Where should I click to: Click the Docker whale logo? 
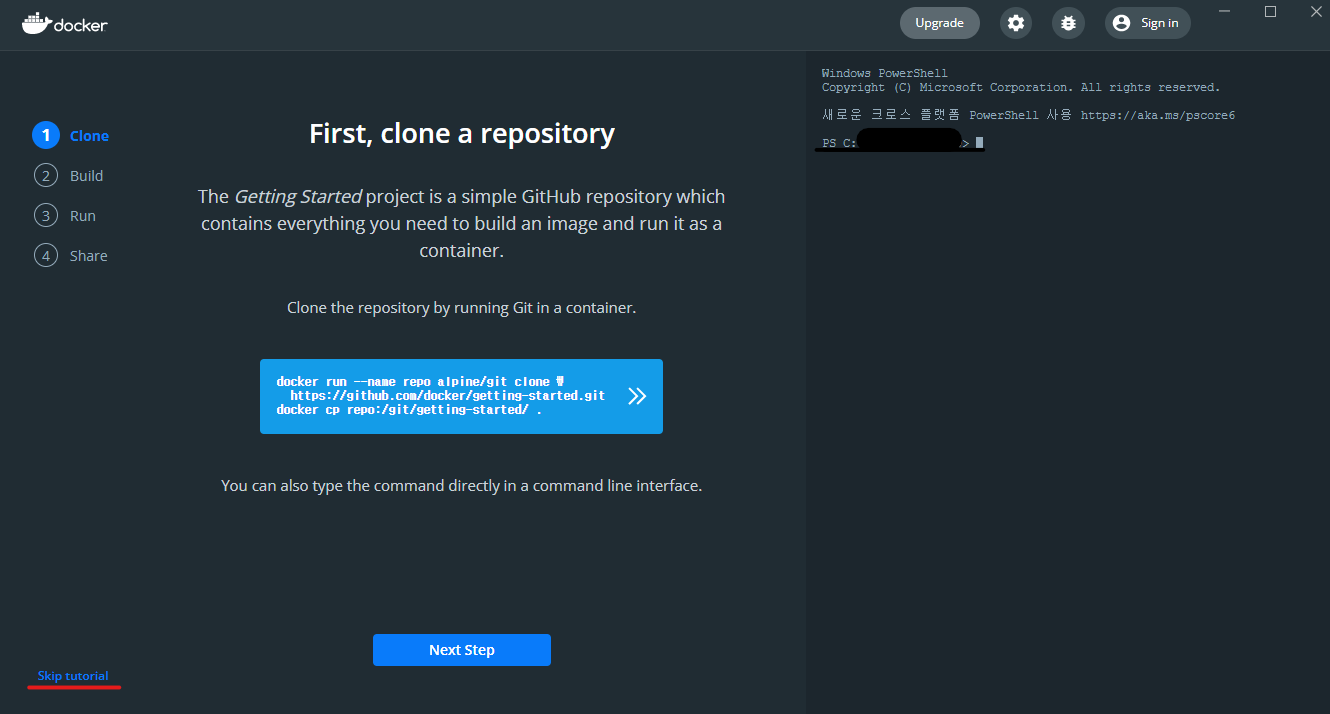point(64,23)
